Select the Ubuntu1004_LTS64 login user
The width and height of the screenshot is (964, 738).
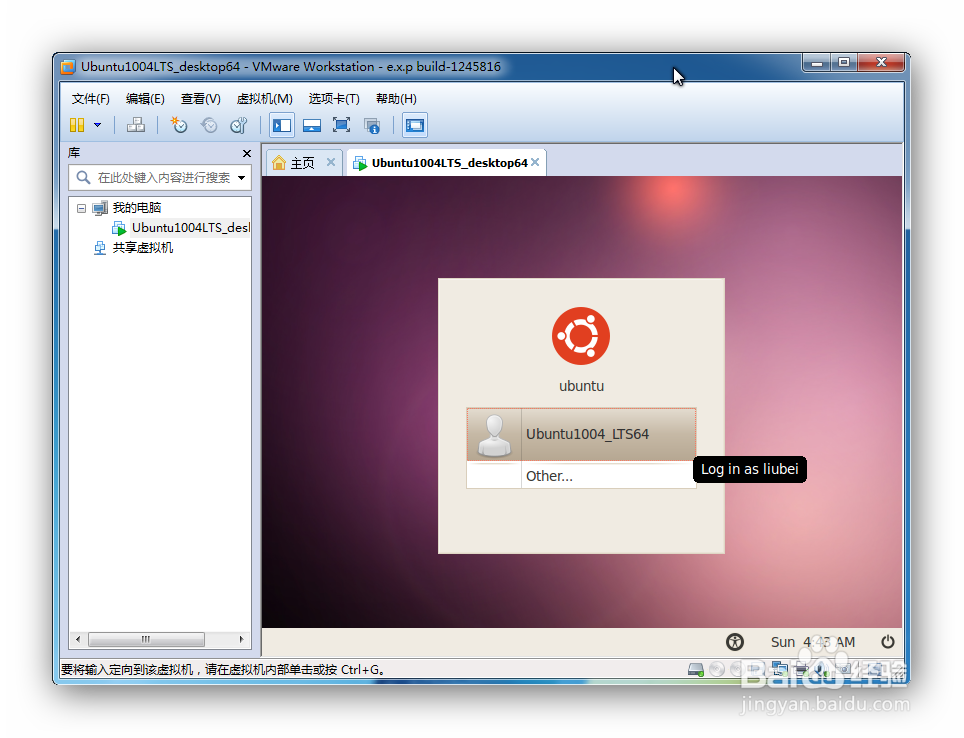(x=581, y=434)
